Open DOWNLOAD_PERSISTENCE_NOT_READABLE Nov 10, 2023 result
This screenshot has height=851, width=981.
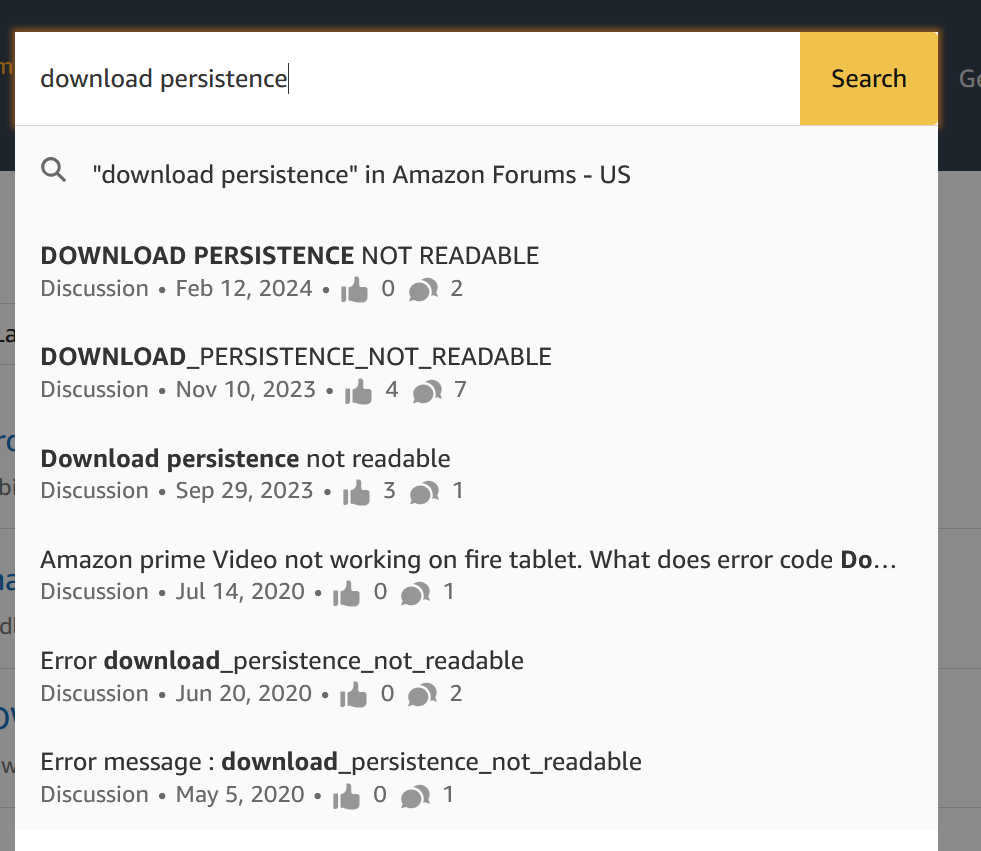pyautogui.click(x=296, y=357)
